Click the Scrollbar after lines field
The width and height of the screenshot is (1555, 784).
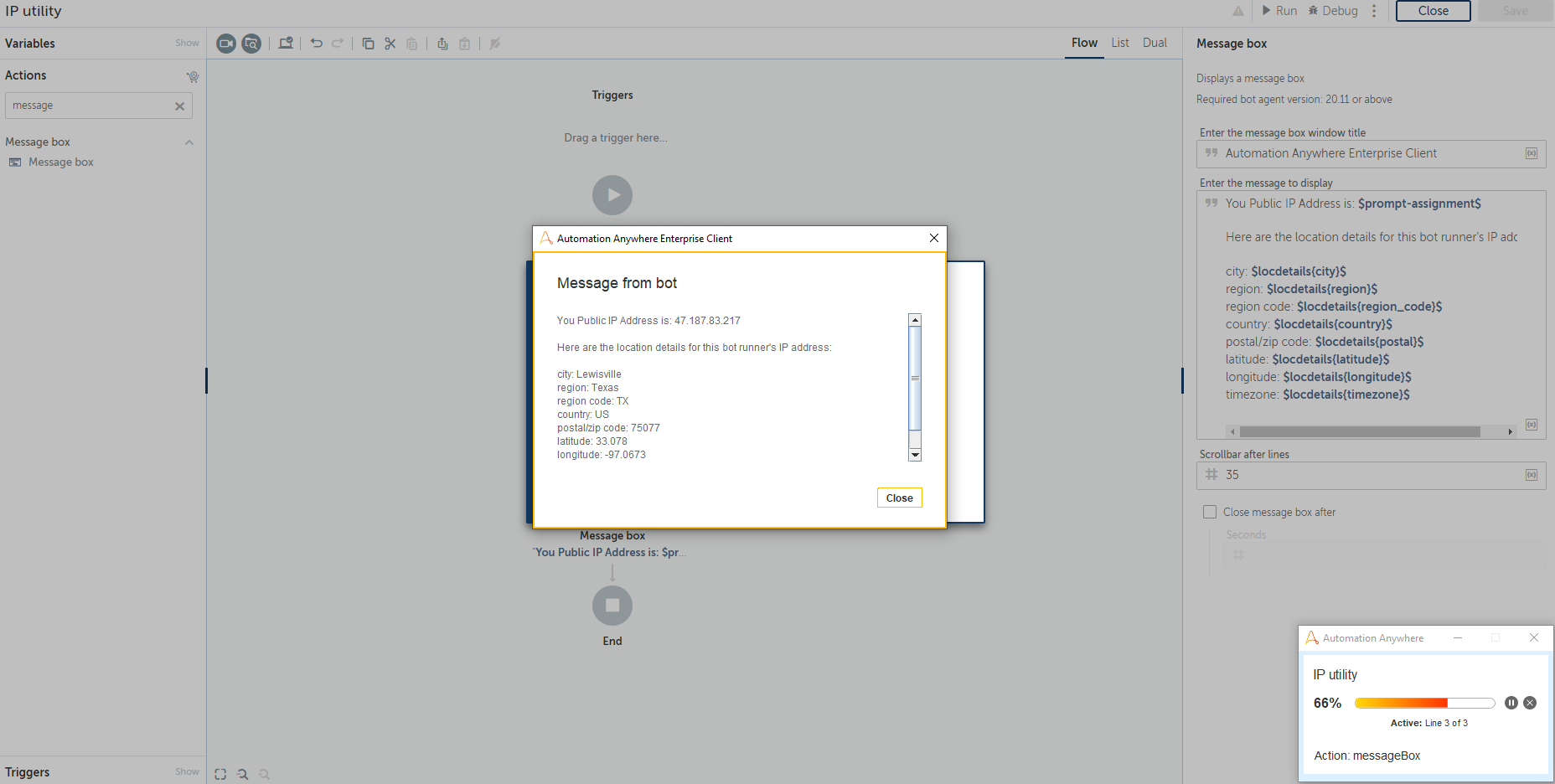click(1371, 475)
